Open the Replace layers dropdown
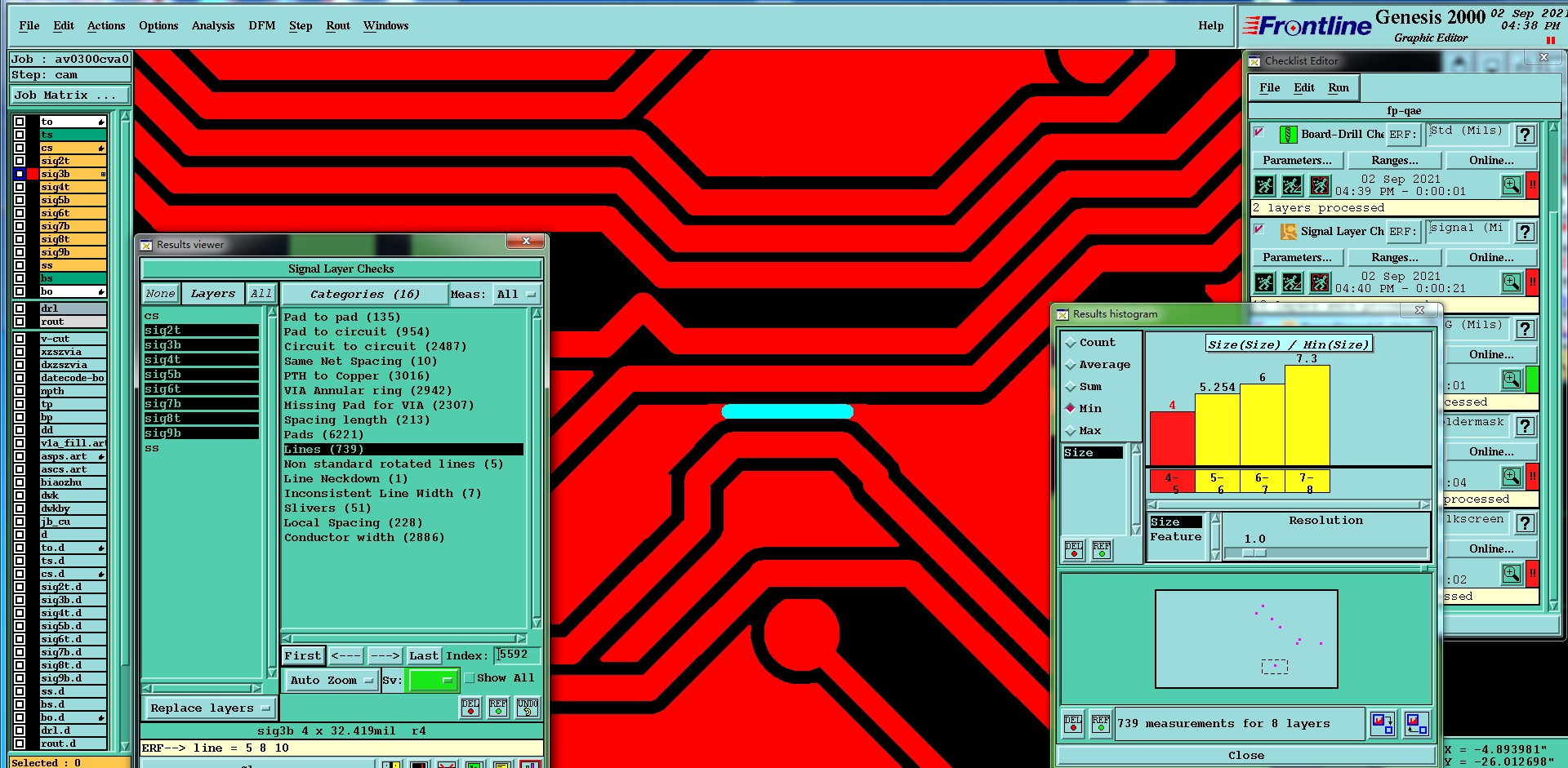Image resolution: width=1568 pixels, height=768 pixels. pos(210,708)
